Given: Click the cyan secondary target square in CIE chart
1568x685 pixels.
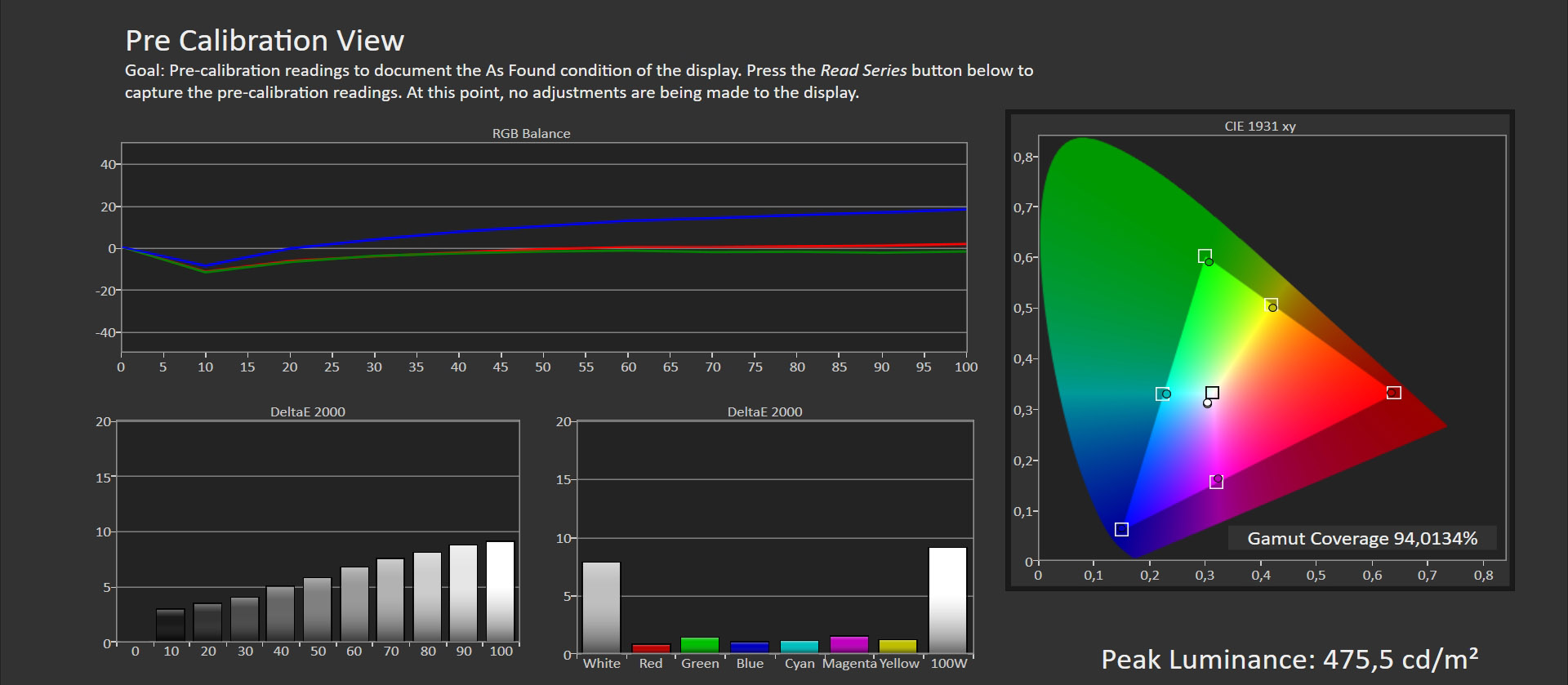Looking at the screenshot, I should pyautogui.click(x=1162, y=394).
